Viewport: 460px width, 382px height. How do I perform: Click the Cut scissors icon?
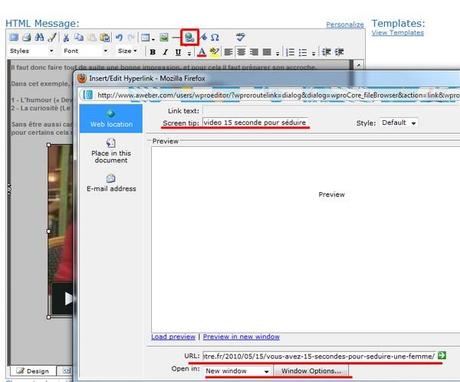click(66, 38)
